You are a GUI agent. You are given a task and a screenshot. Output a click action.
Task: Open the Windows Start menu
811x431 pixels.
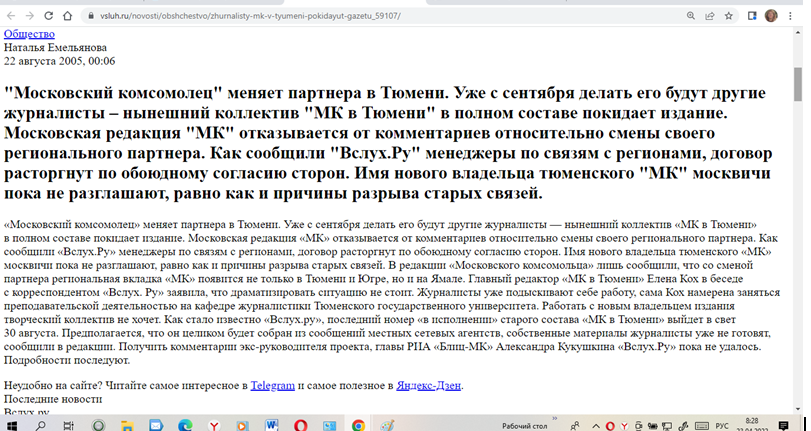pyautogui.click(x=11, y=425)
